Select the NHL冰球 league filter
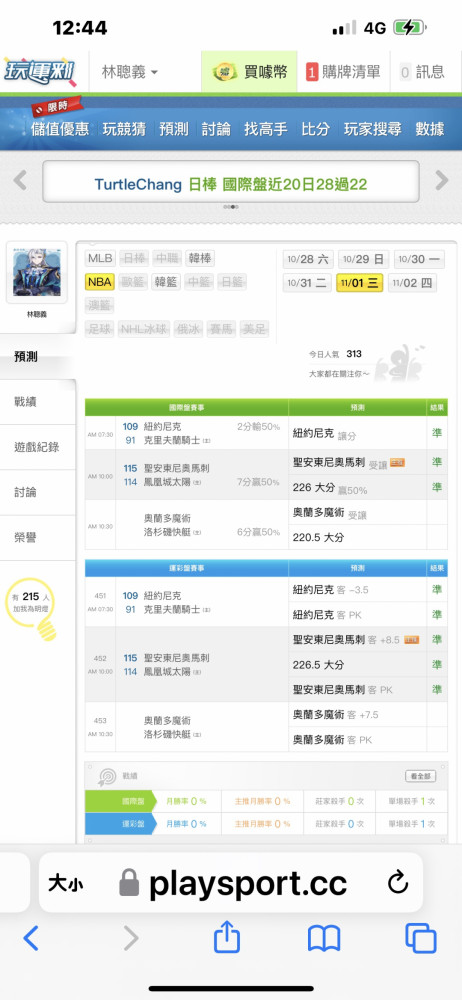 [144, 329]
